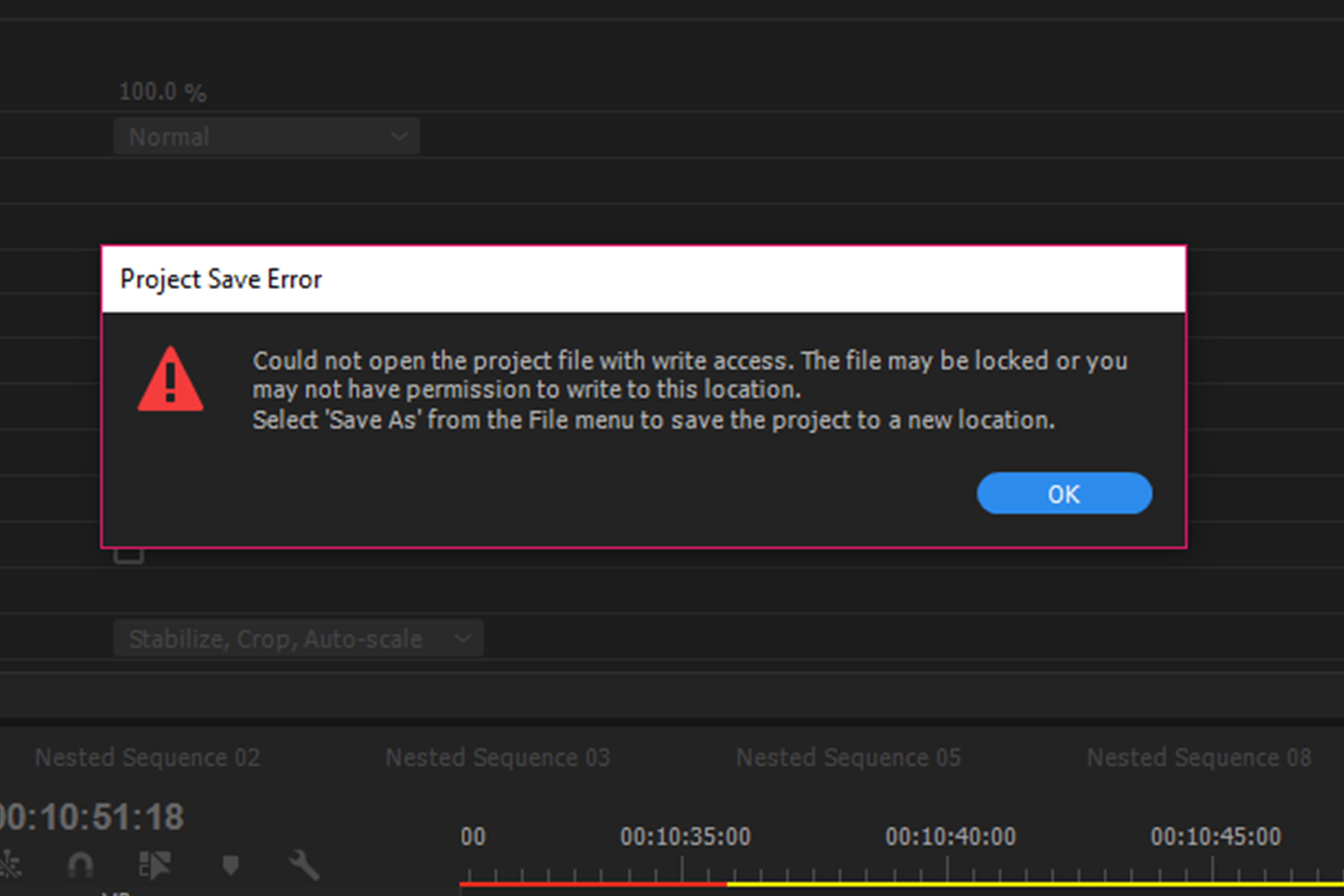This screenshot has width=1344, height=896.
Task: Click the 100.0 % opacity value
Action: [x=163, y=92]
